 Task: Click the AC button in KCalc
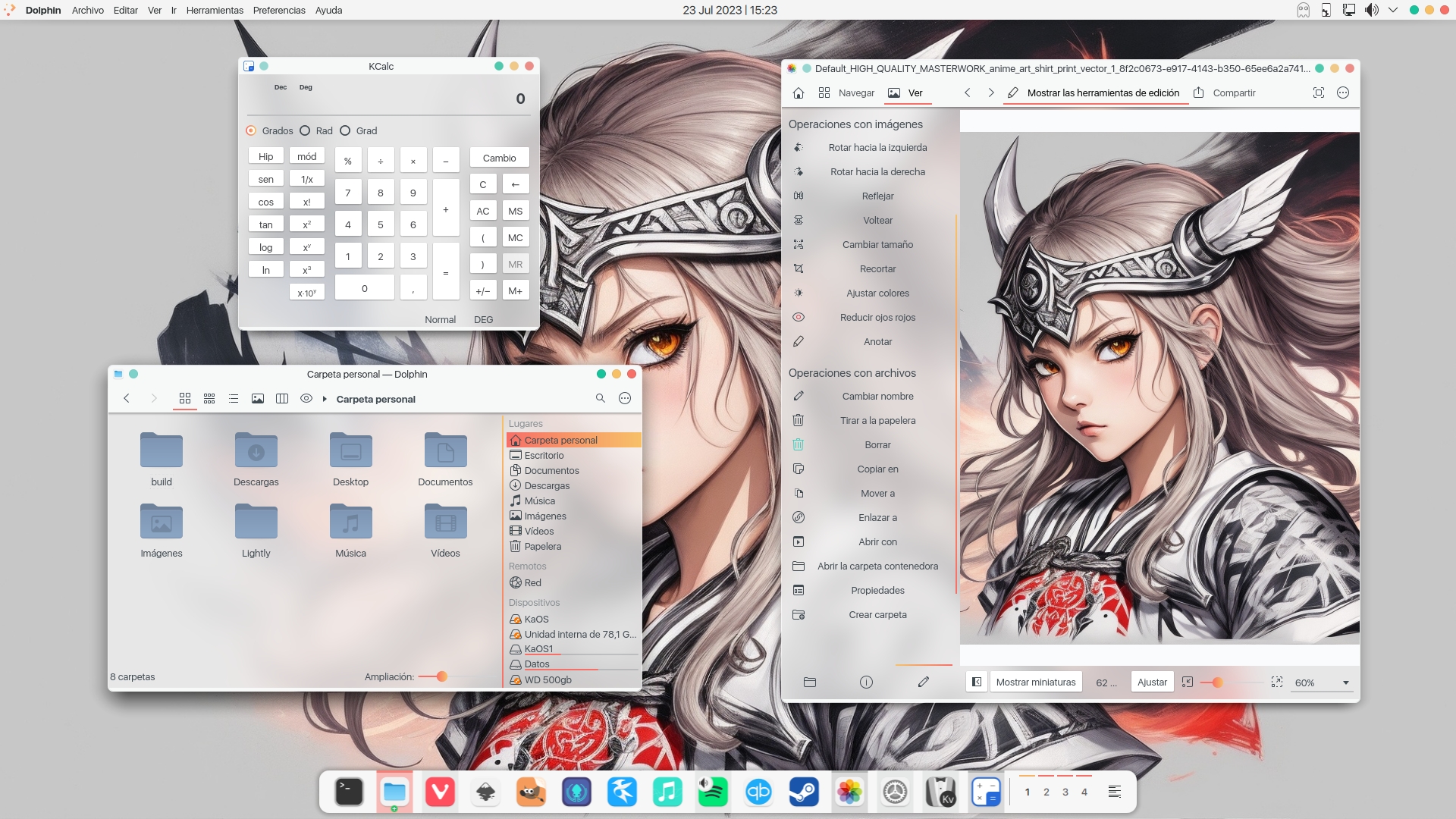tap(483, 211)
